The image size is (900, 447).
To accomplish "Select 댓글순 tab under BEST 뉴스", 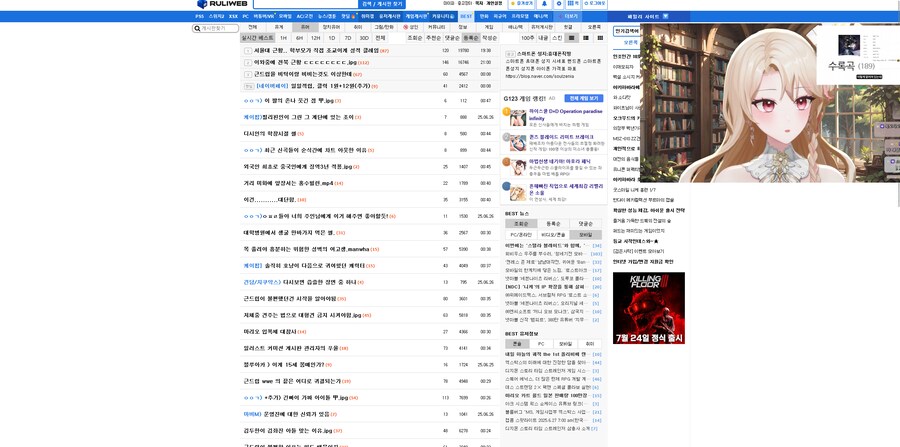I will point(585,224).
